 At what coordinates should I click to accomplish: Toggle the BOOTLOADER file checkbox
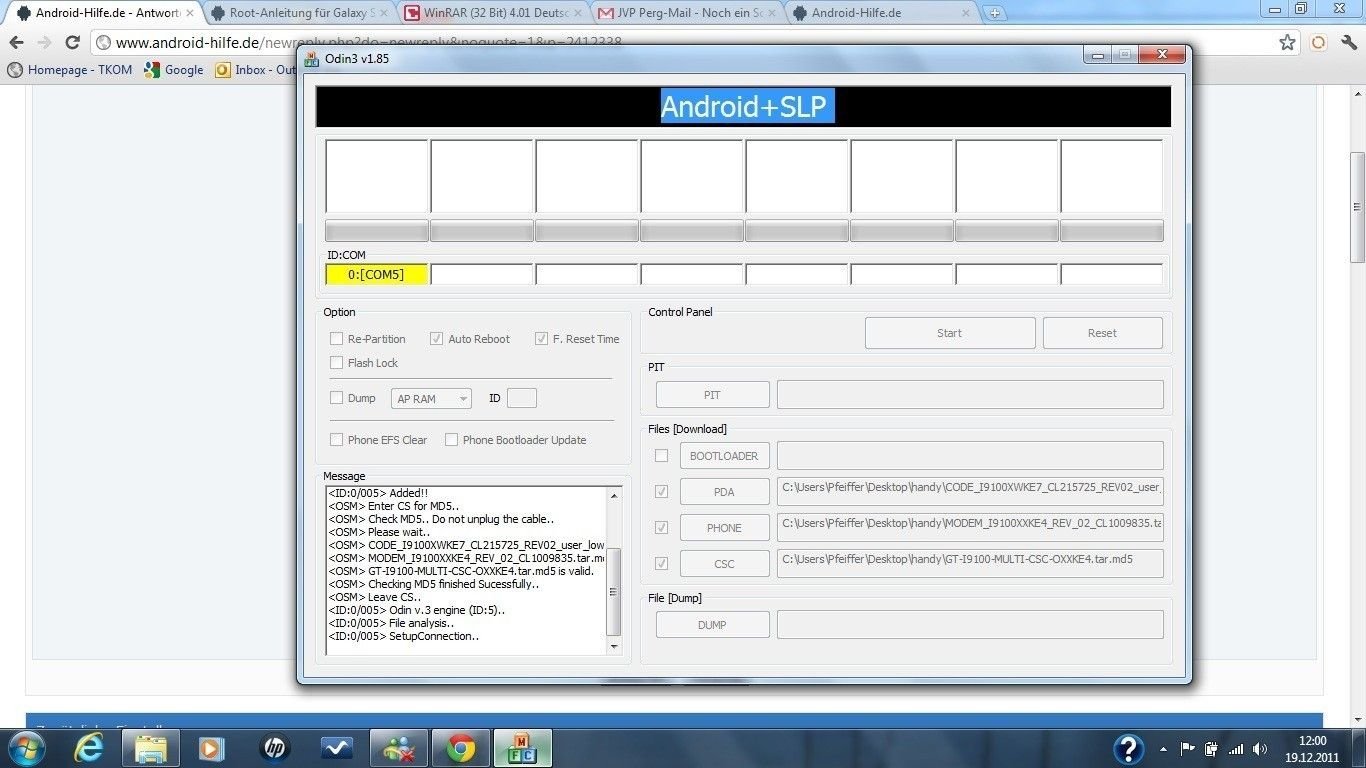pyautogui.click(x=661, y=456)
